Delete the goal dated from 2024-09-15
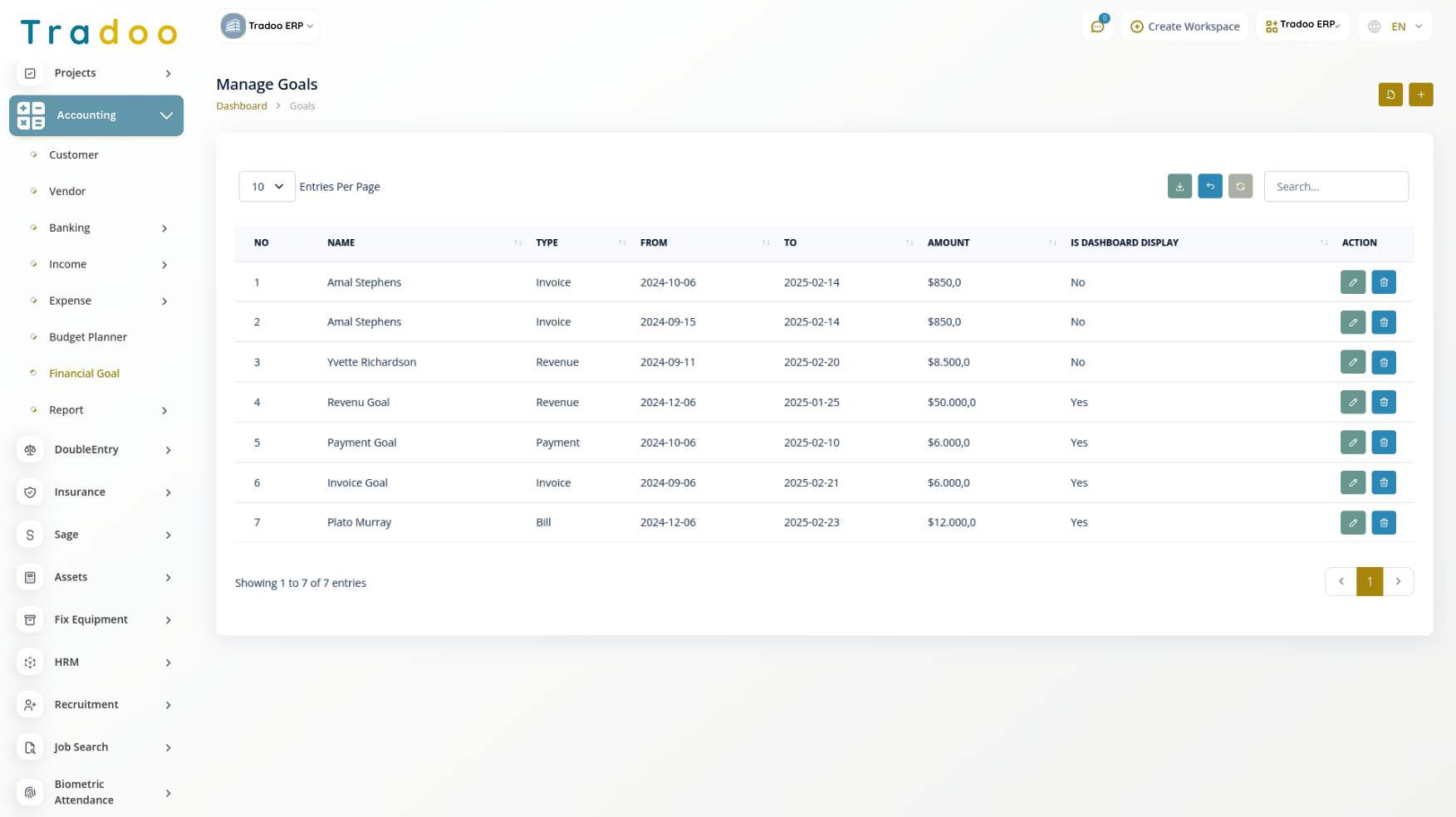Screen dimensions: 1456x817 pyautogui.click(x=1384, y=322)
